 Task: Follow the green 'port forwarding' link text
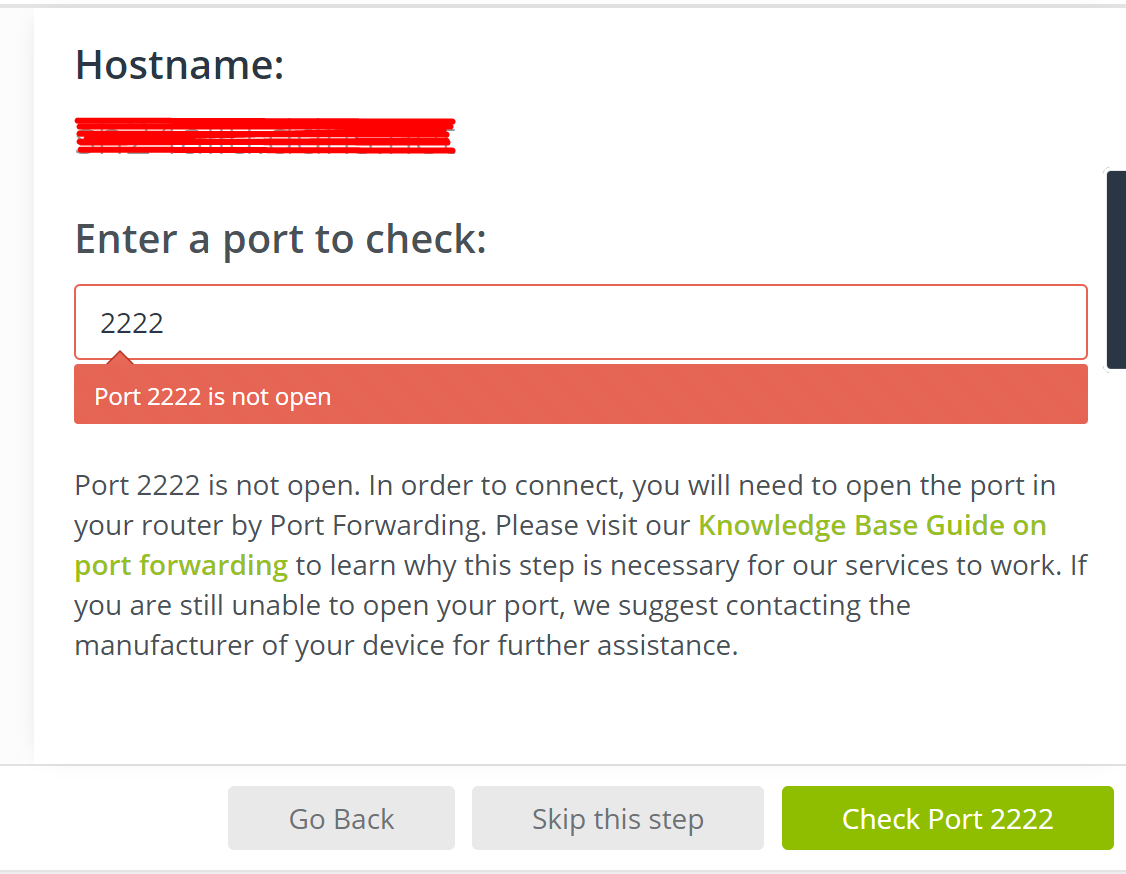point(181,565)
